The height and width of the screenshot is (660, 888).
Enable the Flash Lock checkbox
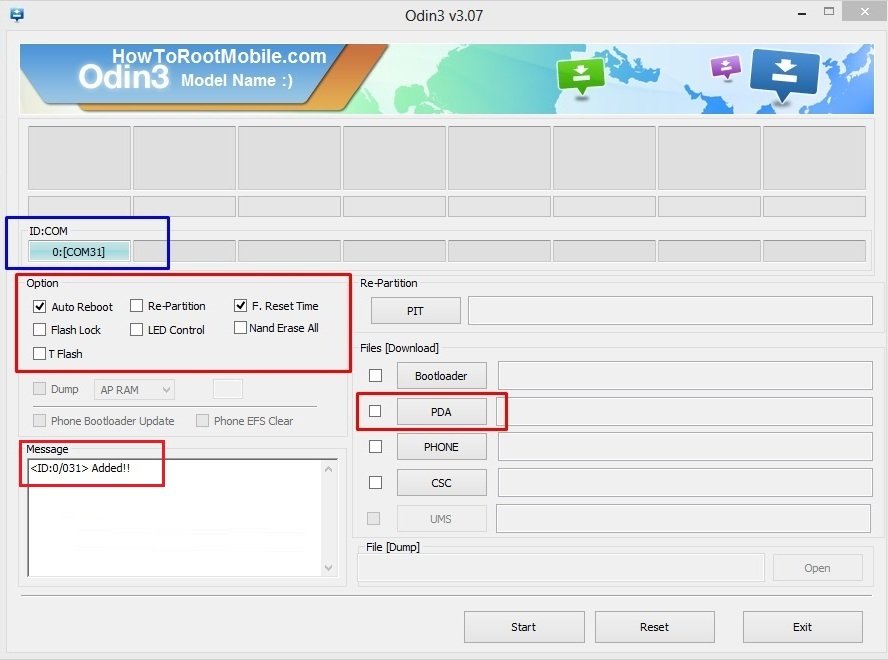(39, 330)
